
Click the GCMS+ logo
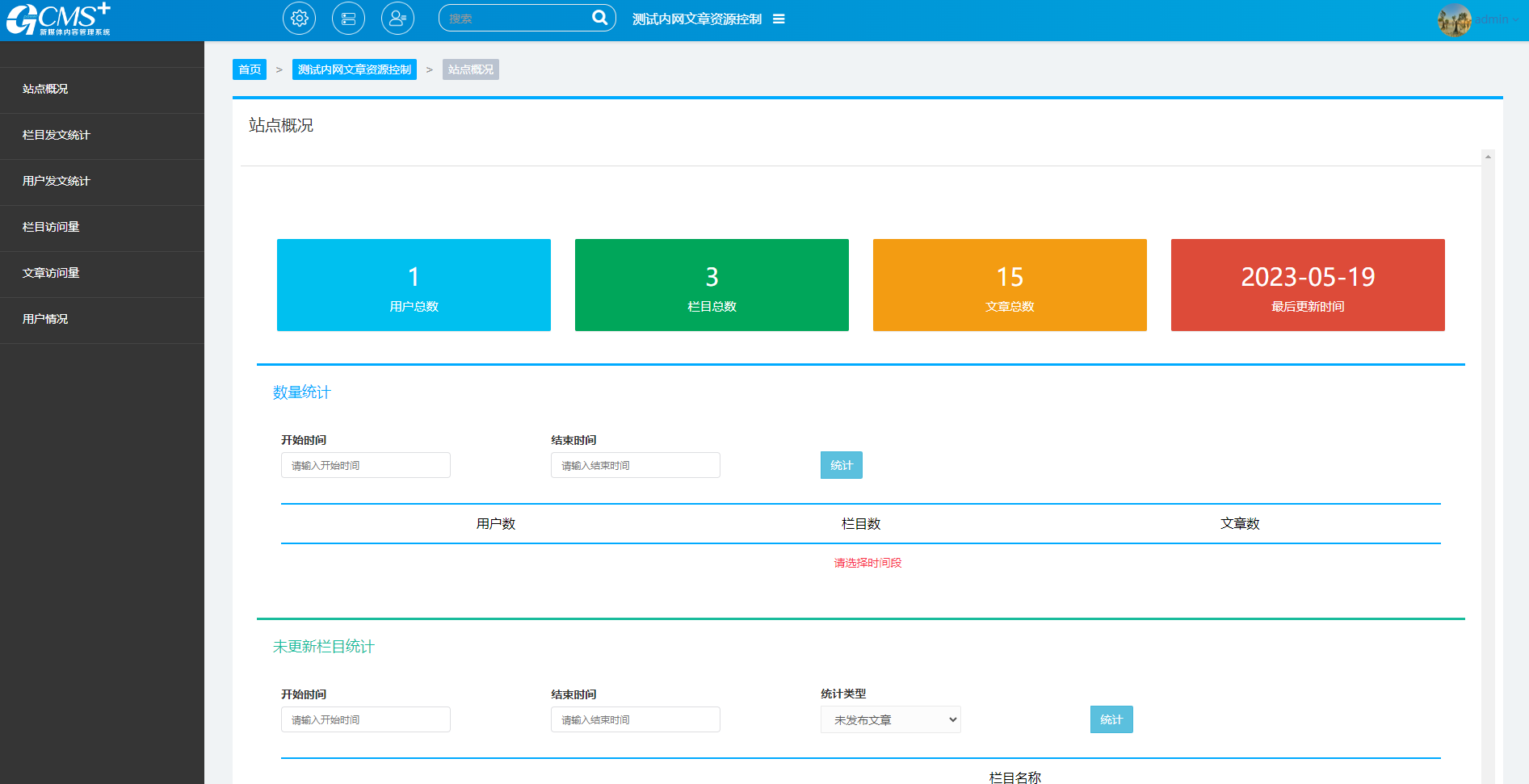tap(58, 19)
